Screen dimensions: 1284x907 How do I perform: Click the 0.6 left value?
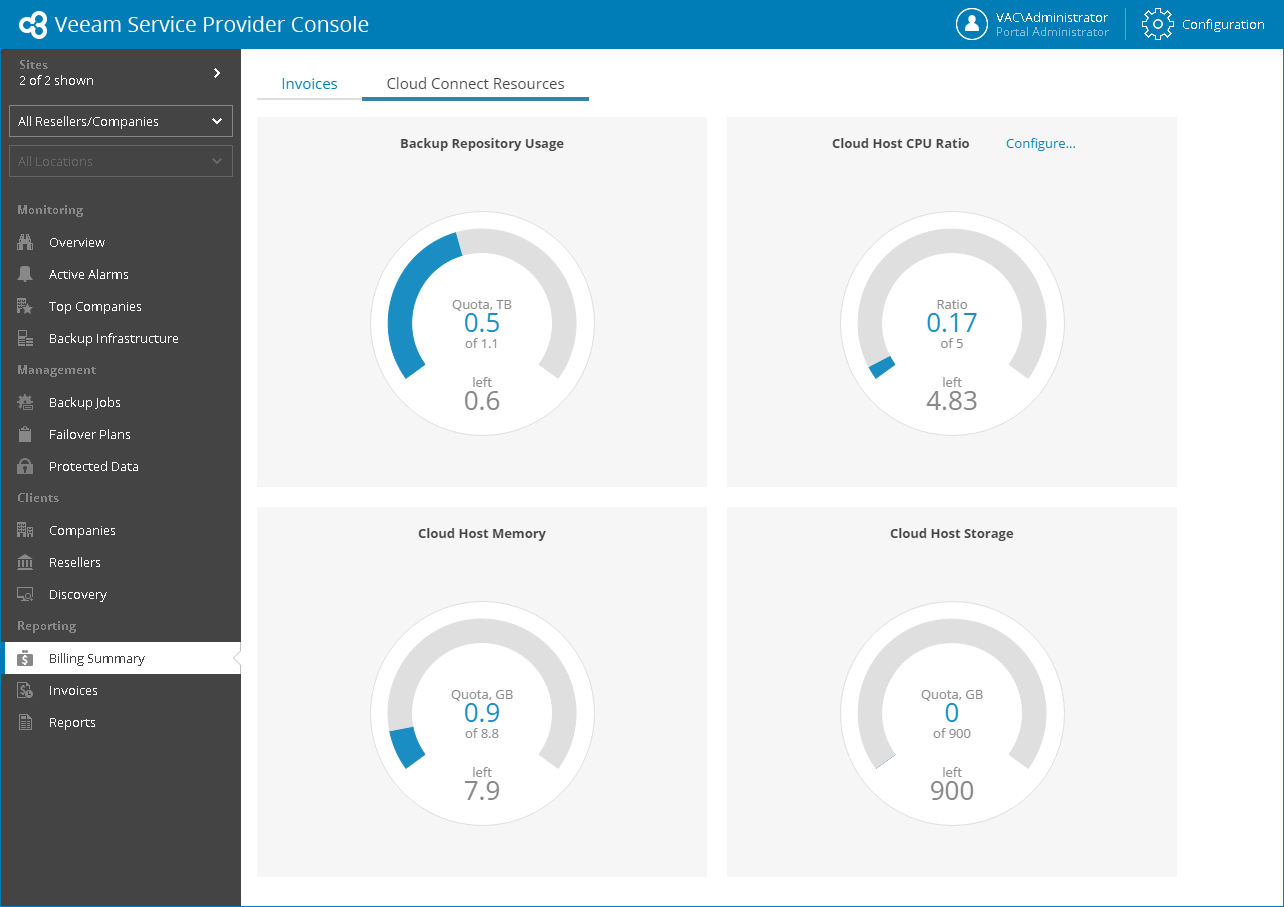point(482,401)
